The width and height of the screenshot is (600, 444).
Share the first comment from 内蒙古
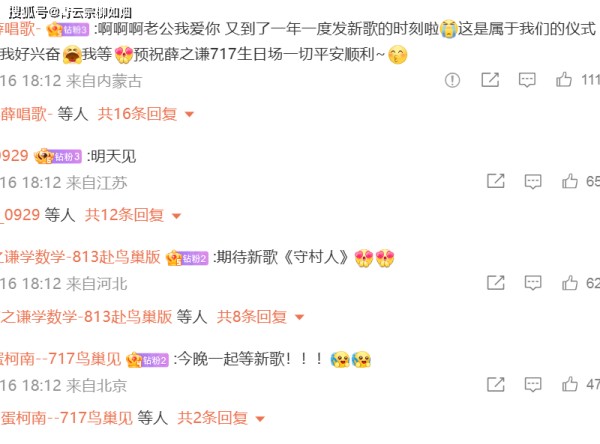[490, 80]
